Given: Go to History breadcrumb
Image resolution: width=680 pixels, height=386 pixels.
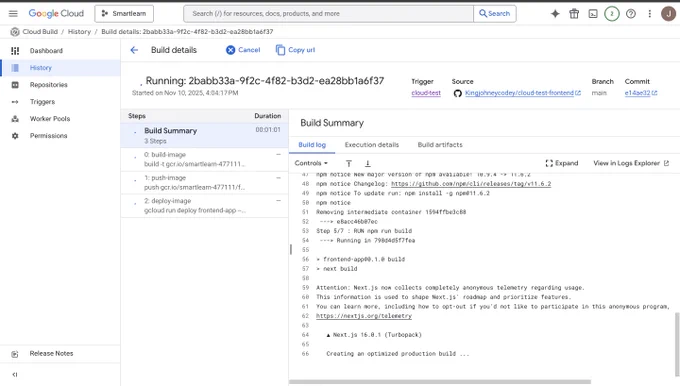Looking at the screenshot, I should click(79, 32).
